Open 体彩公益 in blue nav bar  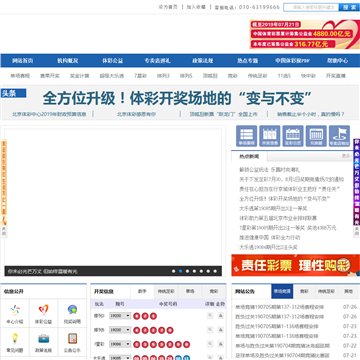click(x=113, y=61)
